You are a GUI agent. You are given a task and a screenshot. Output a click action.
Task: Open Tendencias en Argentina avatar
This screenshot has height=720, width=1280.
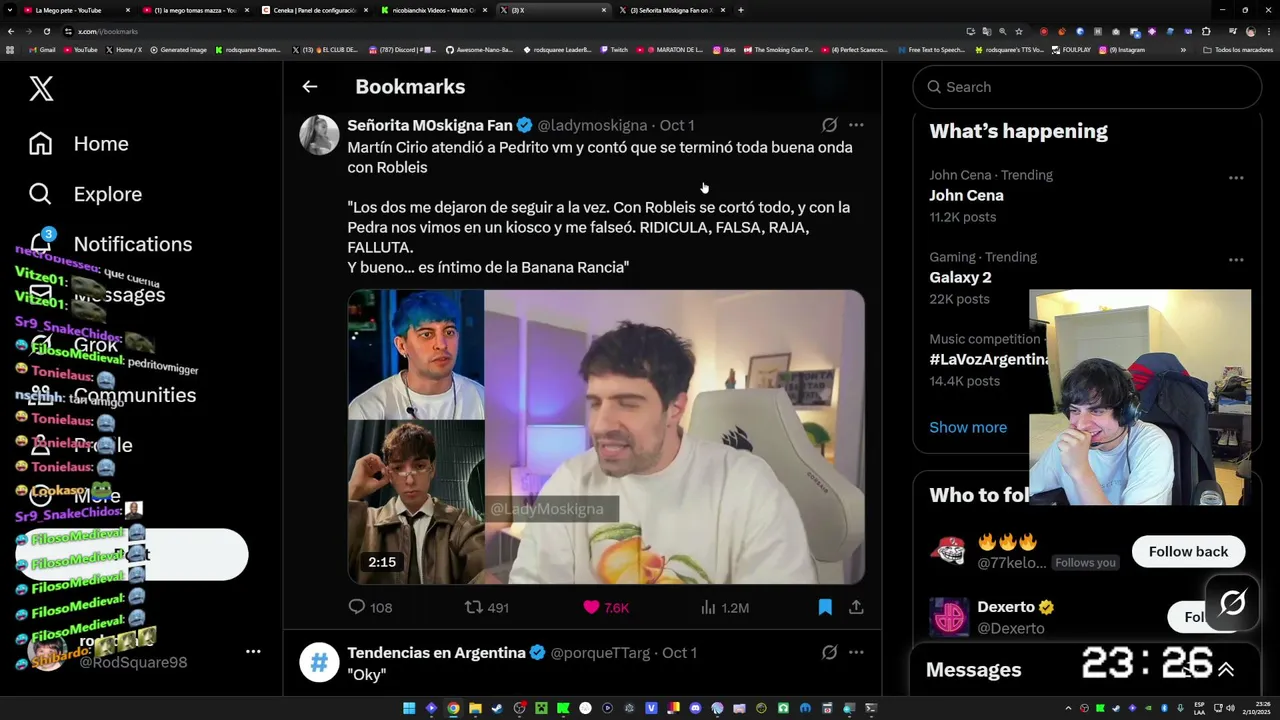(319, 662)
